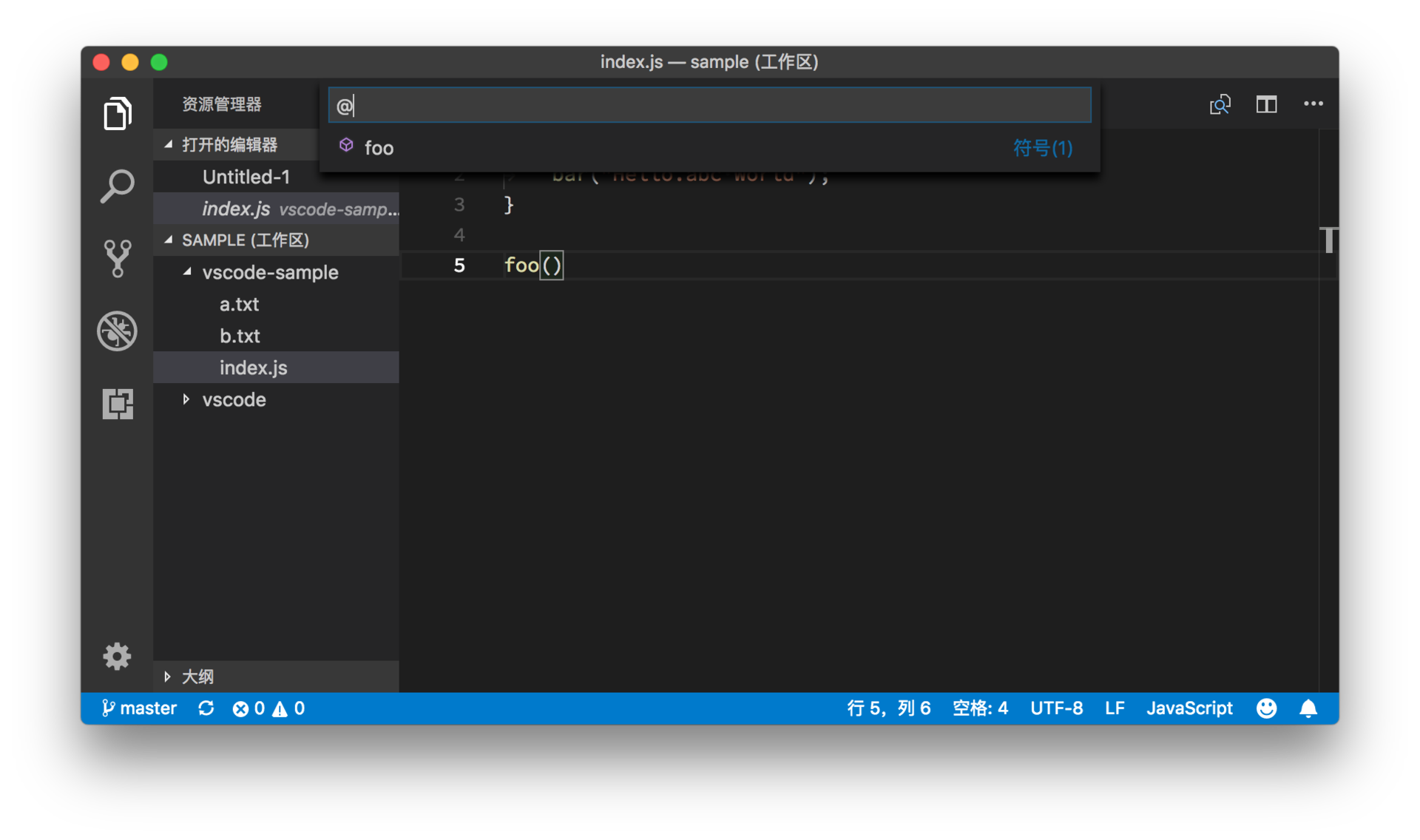The width and height of the screenshot is (1420, 840).
Task: Click the split editor icon
Action: click(1266, 104)
